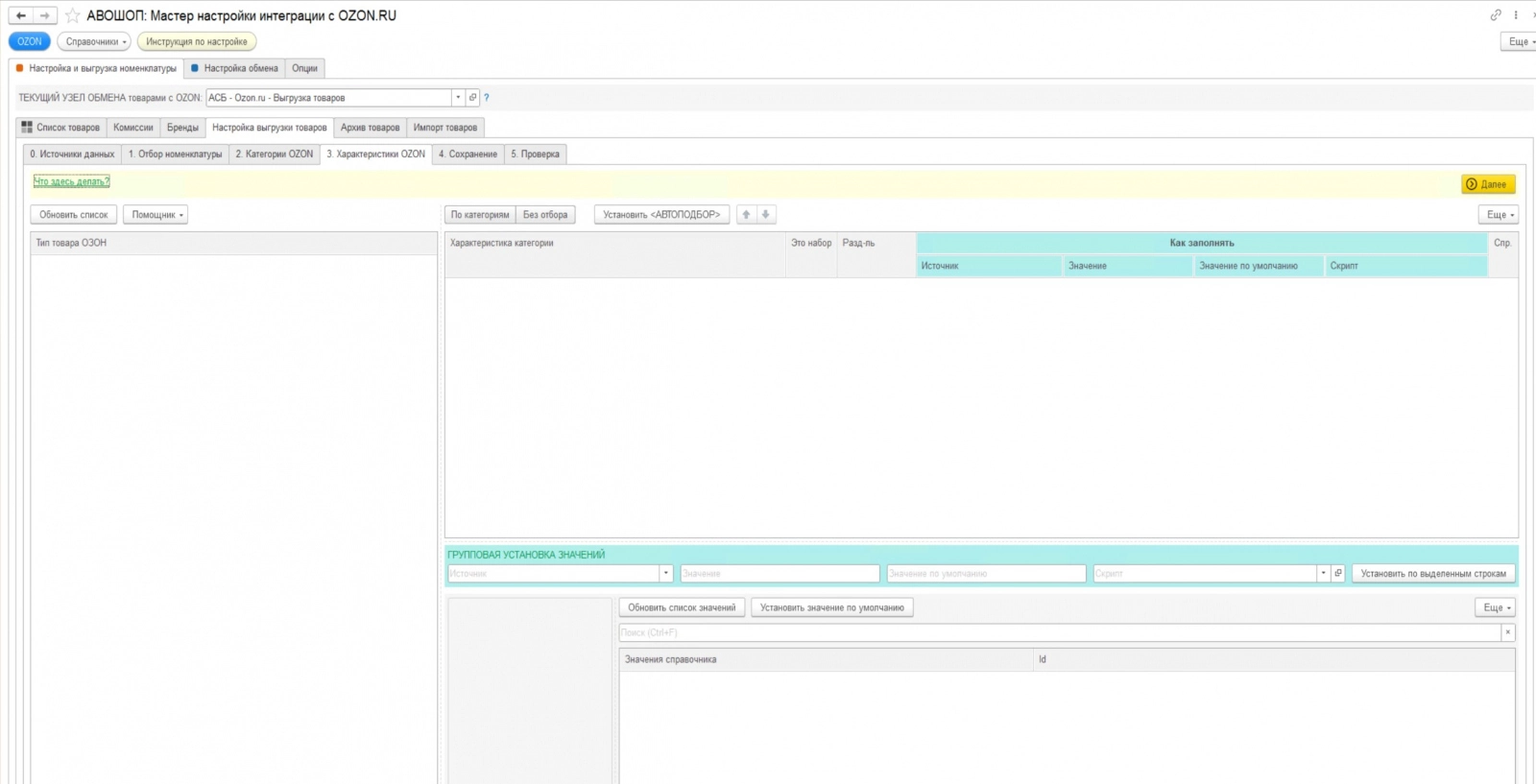Screen dimensions: 1536x784
Task: Expand the Справочники dropdown menu
Action: (94, 41)
